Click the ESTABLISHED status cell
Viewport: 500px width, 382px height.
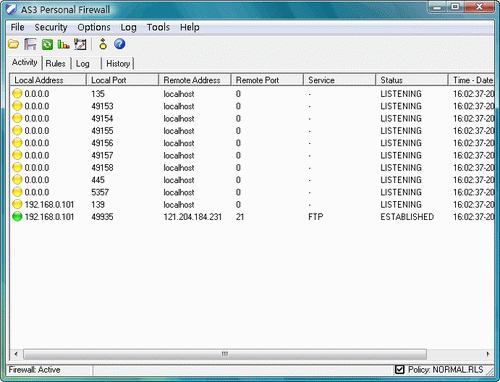tap(407, 217)
